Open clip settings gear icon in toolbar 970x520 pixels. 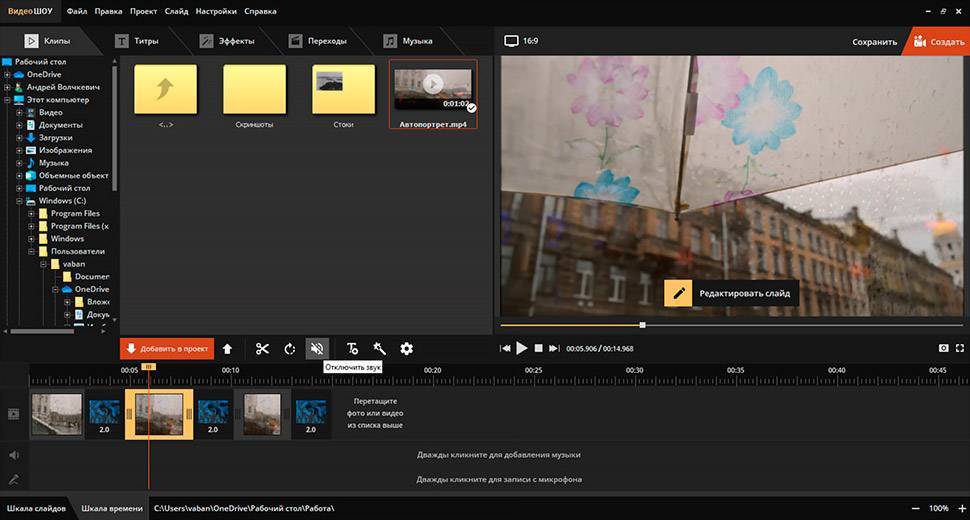coord(406,349)
